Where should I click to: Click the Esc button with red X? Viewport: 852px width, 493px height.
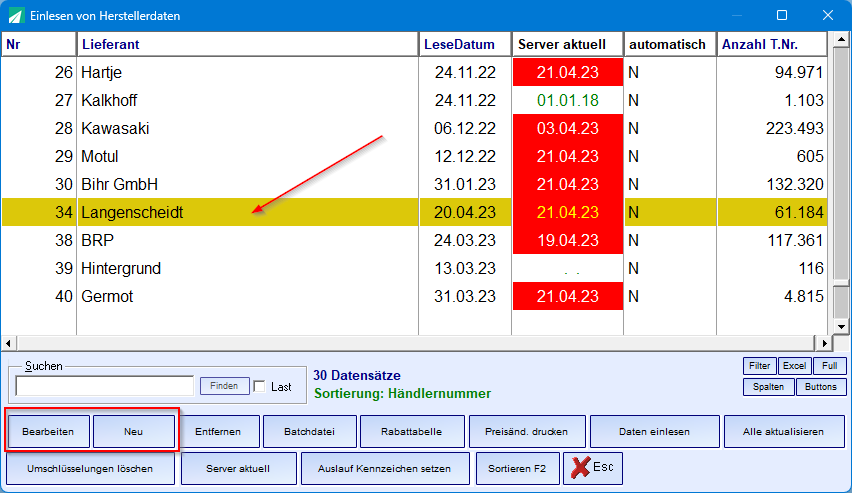[x=593, y=468]
